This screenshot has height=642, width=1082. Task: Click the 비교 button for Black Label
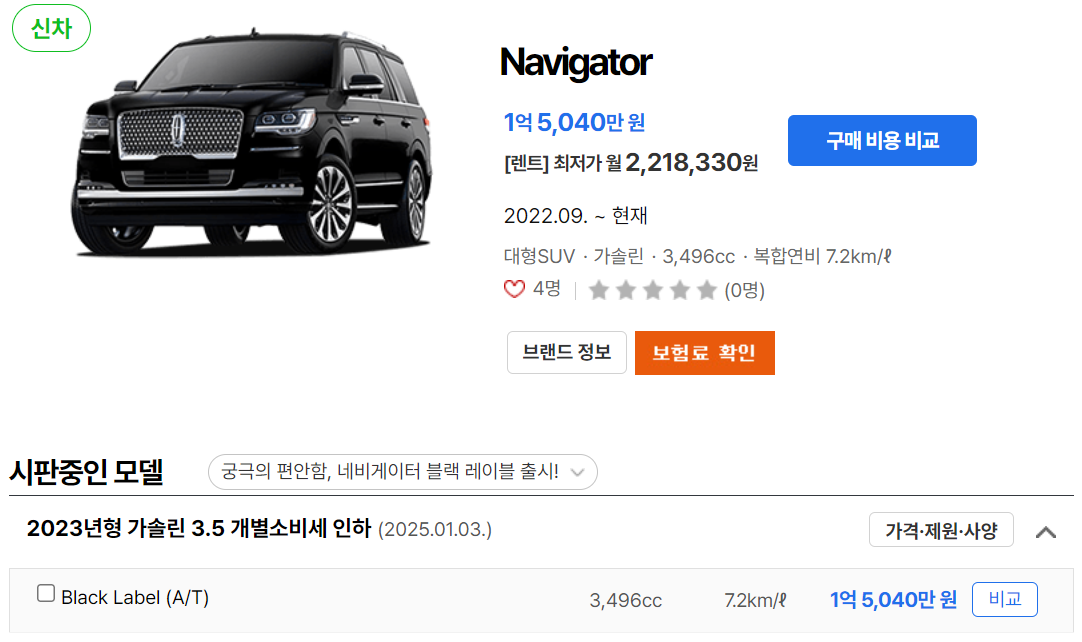click(x=1005, y=599)
